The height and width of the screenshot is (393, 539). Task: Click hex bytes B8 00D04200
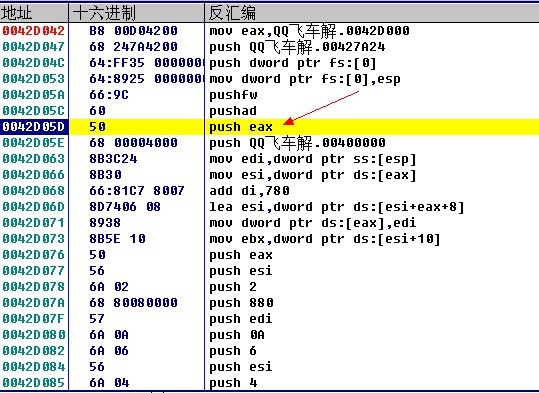pyautogui.click(x=133, y=31)
